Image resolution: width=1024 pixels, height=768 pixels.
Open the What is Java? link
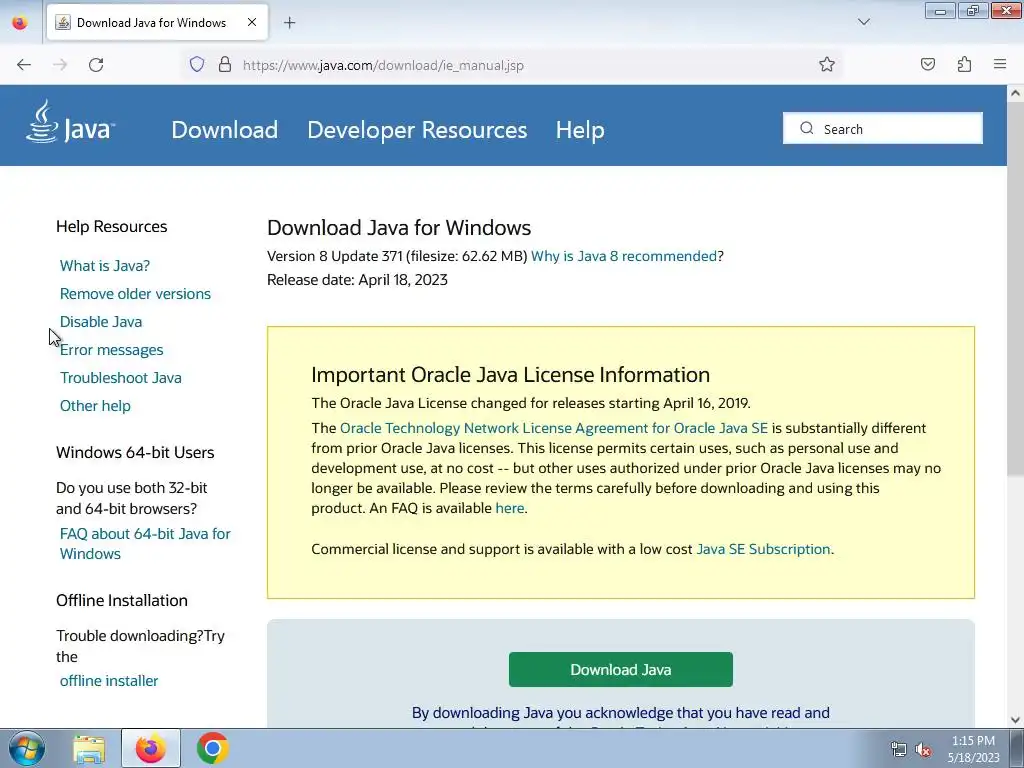point(104,266)
